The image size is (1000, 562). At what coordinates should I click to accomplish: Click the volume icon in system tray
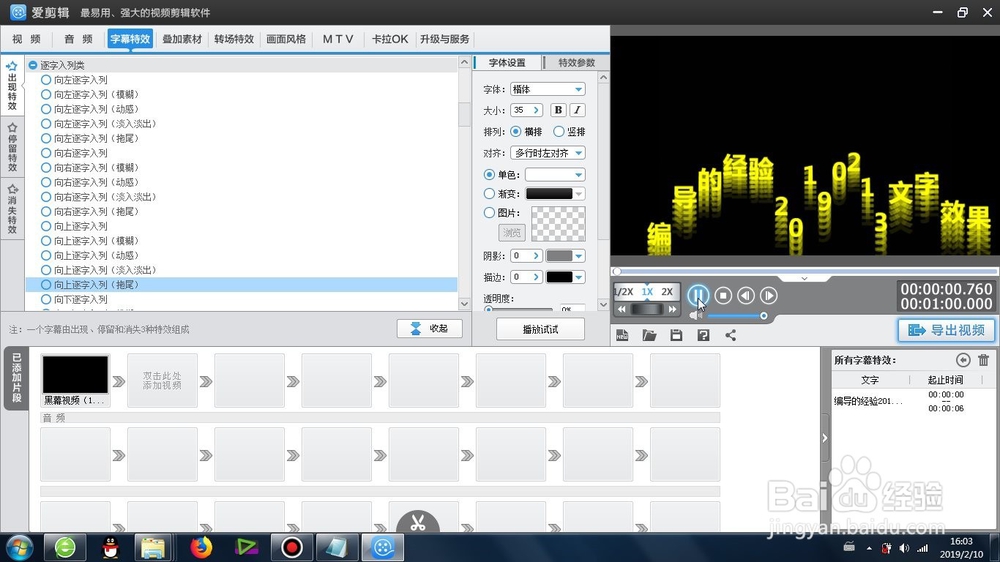click(904, 548)
